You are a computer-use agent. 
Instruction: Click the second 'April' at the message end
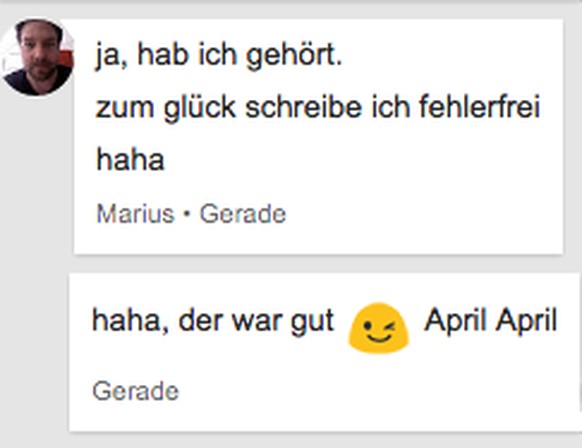pos(526,320)
